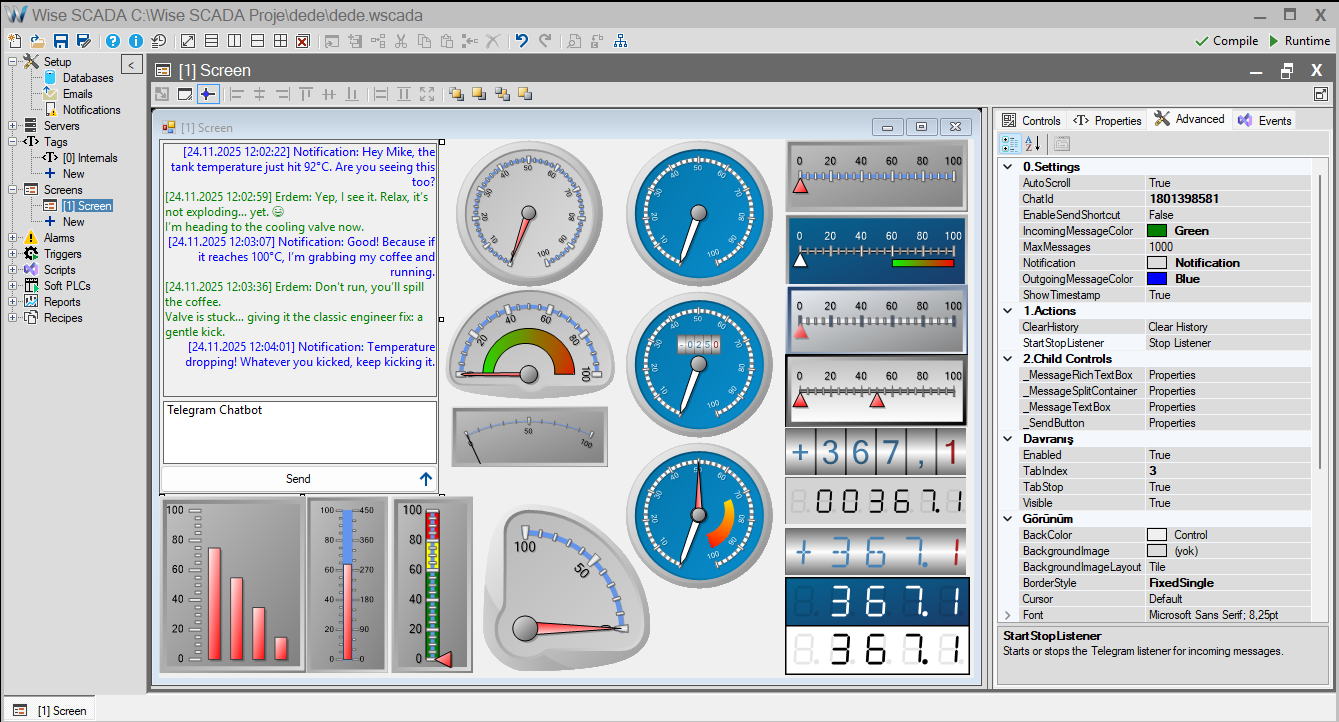
Task: Click the green IncomingMessageColor swatch
Action: click(x=1157, y=231)
